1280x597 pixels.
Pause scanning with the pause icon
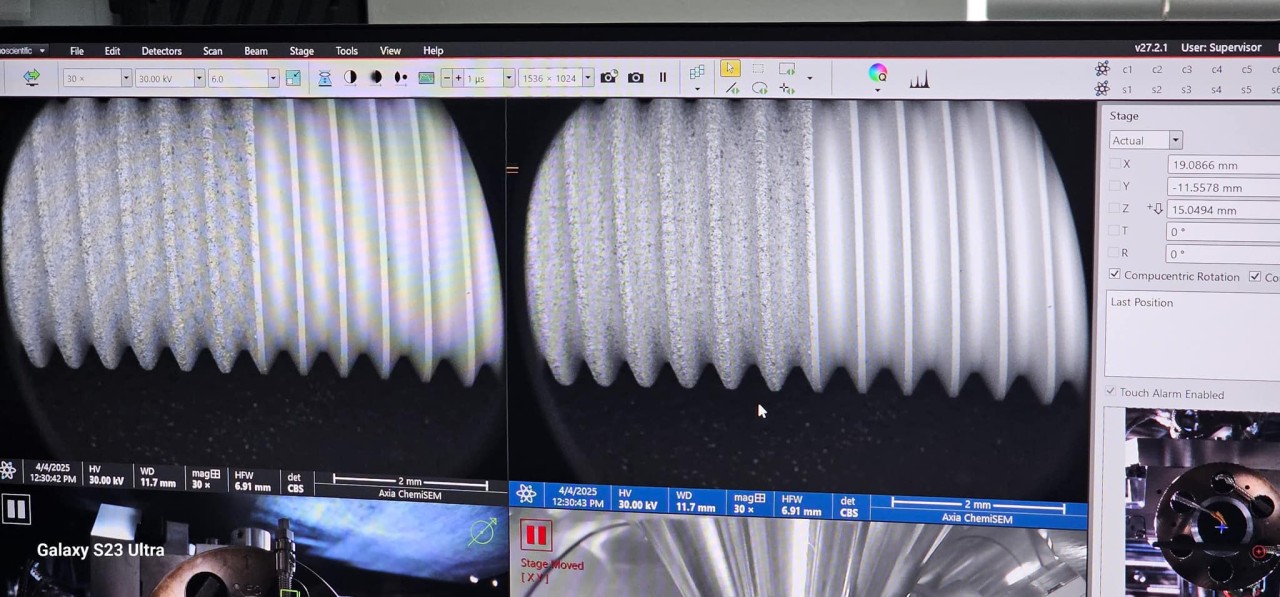tap(662, 78)
